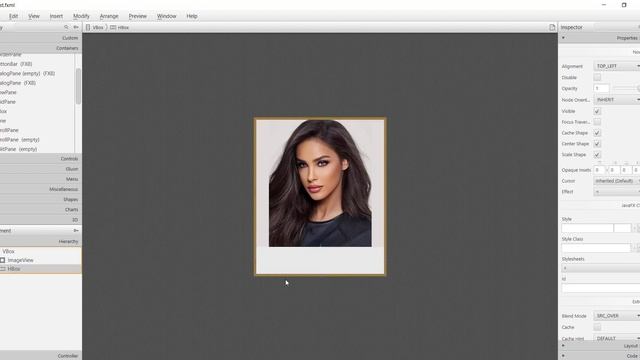Image resolution: width=640 pixels, height=360 pixels.
Task: Click the HBox icon in breadcrumb bar
Action: [113, 27]
